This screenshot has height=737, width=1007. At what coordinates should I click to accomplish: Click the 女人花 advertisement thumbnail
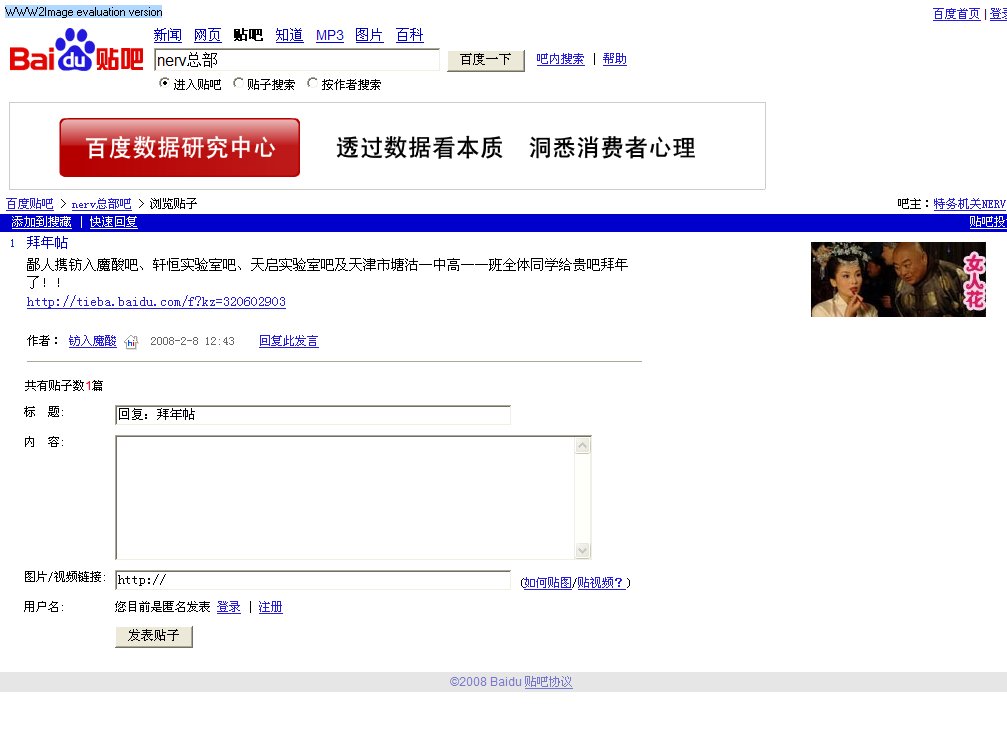897,279
